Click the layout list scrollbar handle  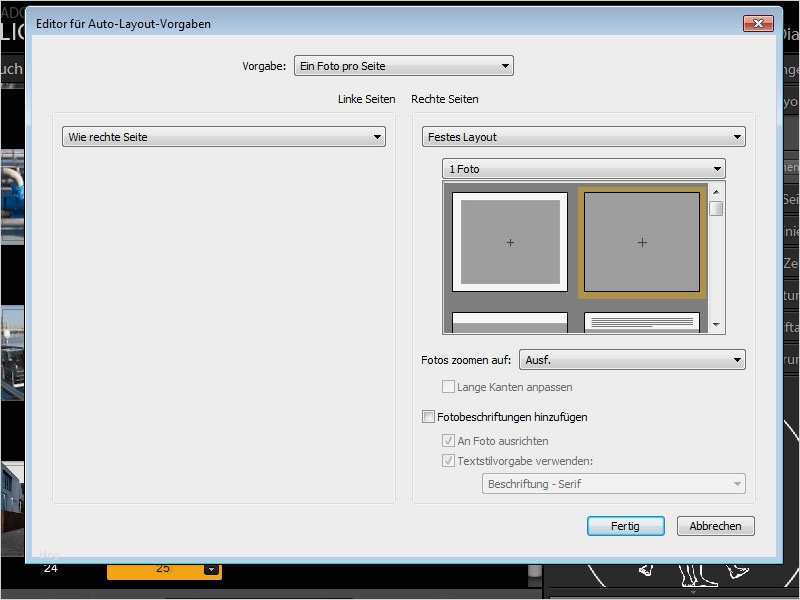point(716,209)
